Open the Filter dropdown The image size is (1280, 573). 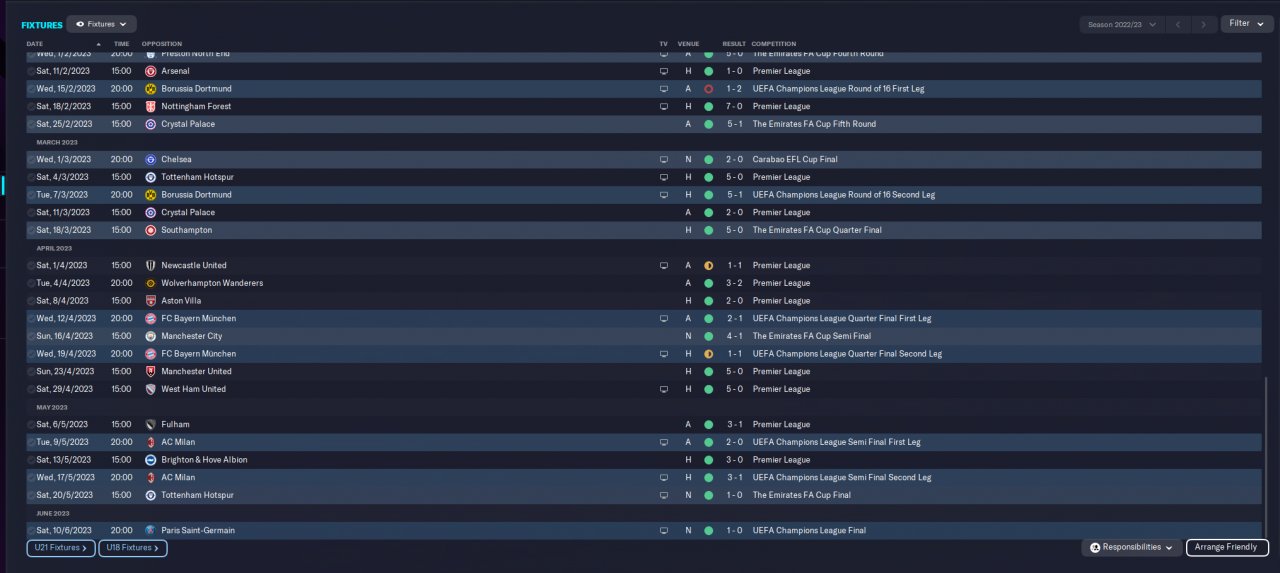click(1247, 24)
